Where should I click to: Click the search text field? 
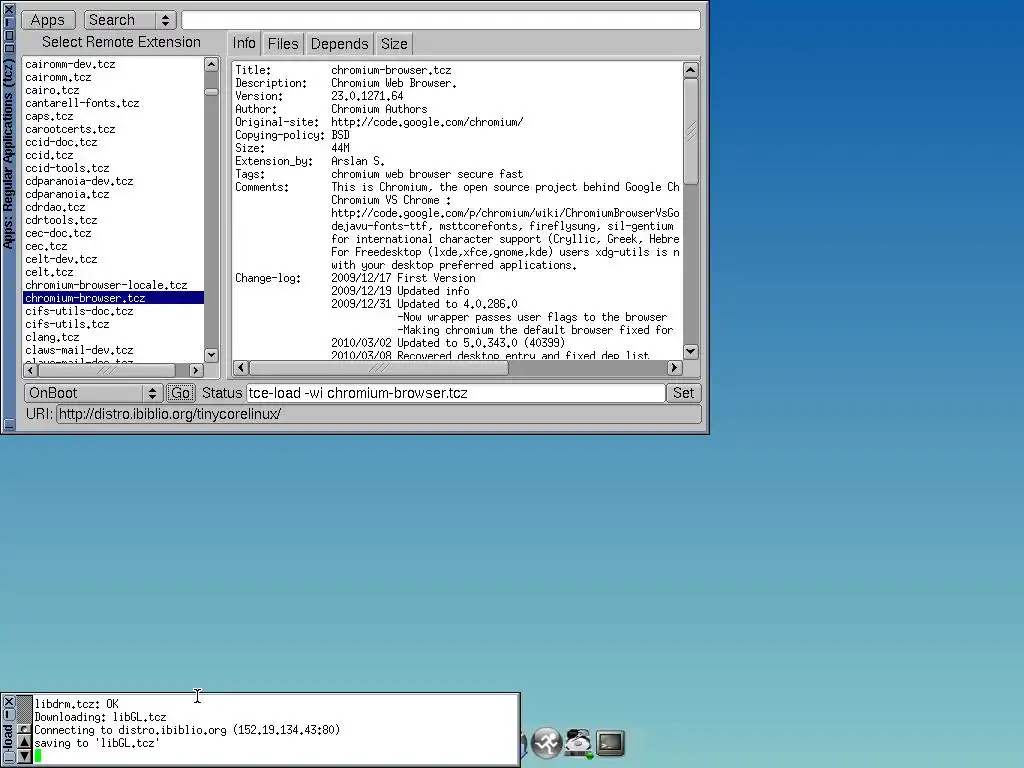tap(441, 20)
